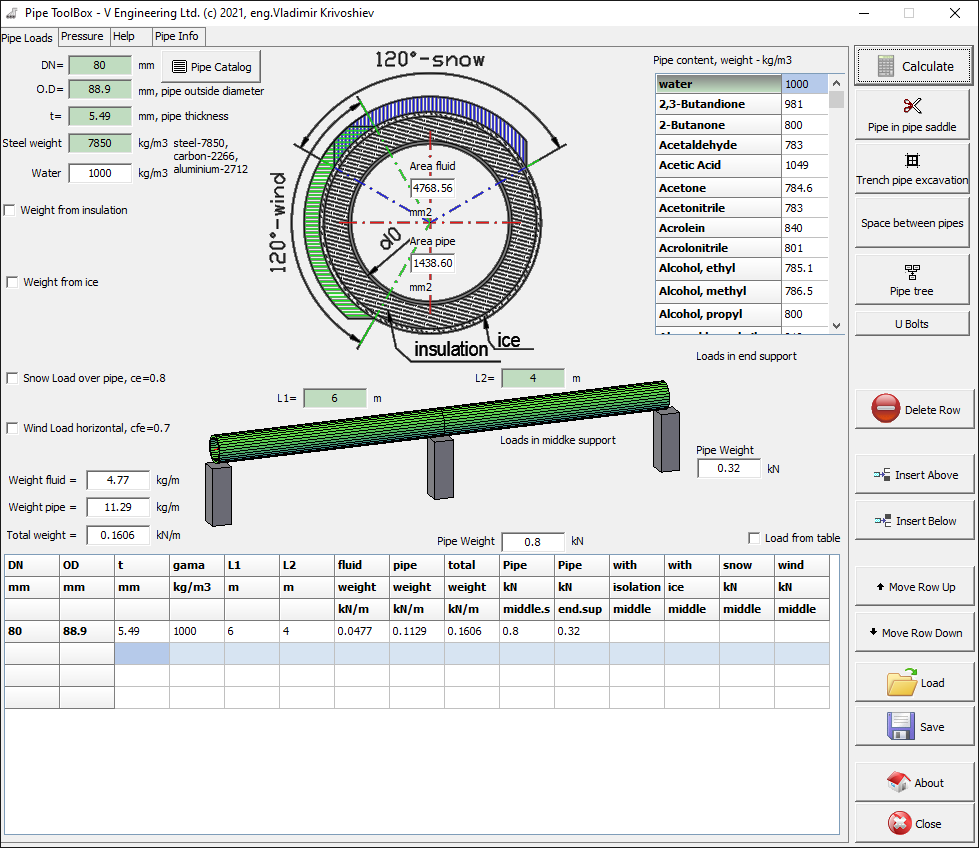The width and height of the screenshot is (979, 848).
Task: Open the Pipe Info tab
Action: click(x=177, y=36)
